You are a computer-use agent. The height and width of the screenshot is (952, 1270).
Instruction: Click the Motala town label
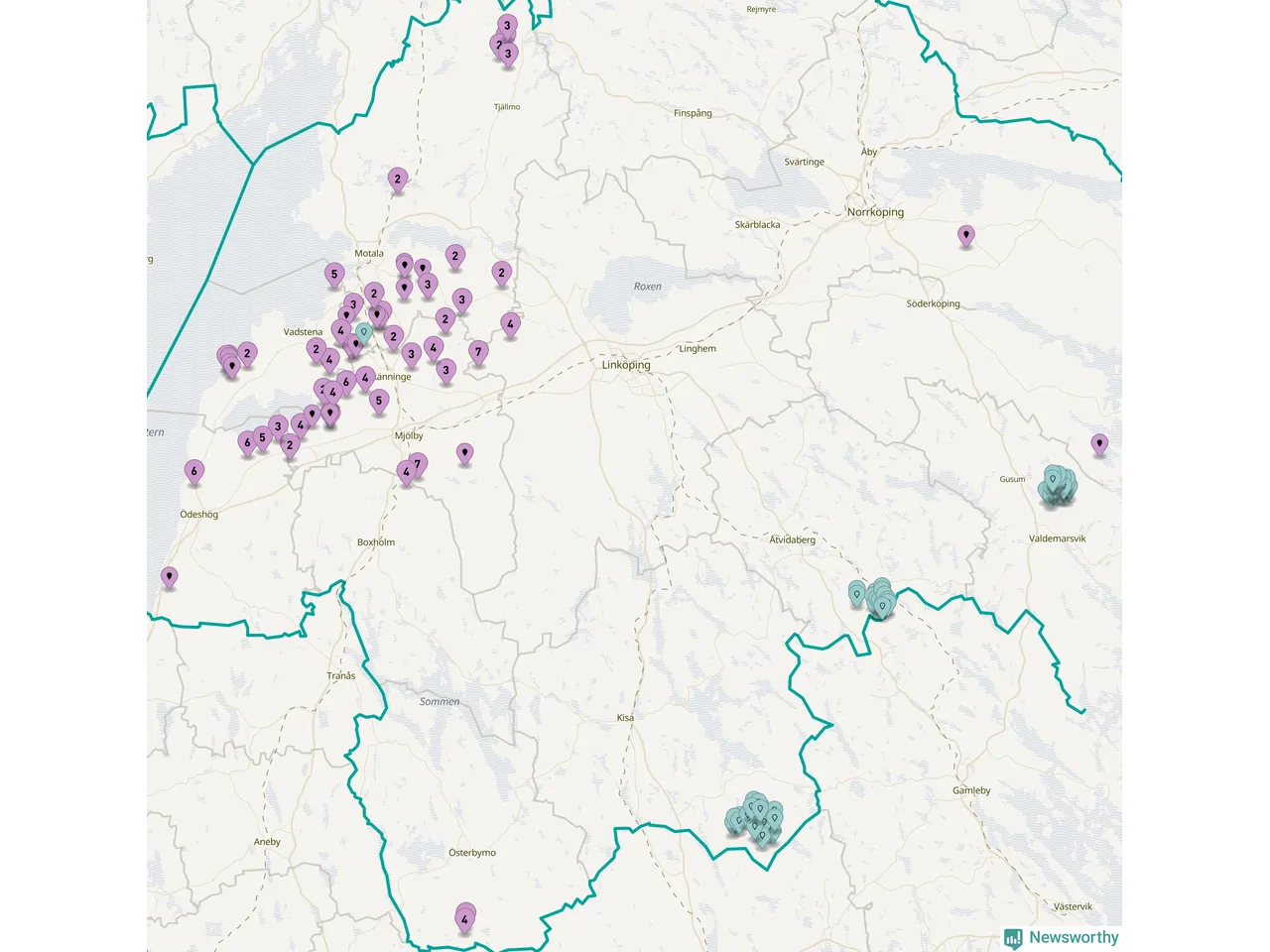[x=369, y=254]
